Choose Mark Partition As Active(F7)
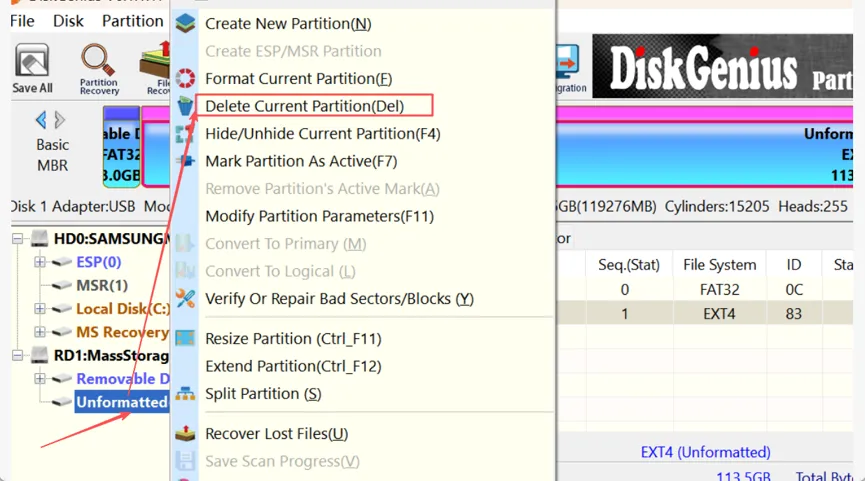The height and width of the screenshot is (481, 865). coord(301,161)
